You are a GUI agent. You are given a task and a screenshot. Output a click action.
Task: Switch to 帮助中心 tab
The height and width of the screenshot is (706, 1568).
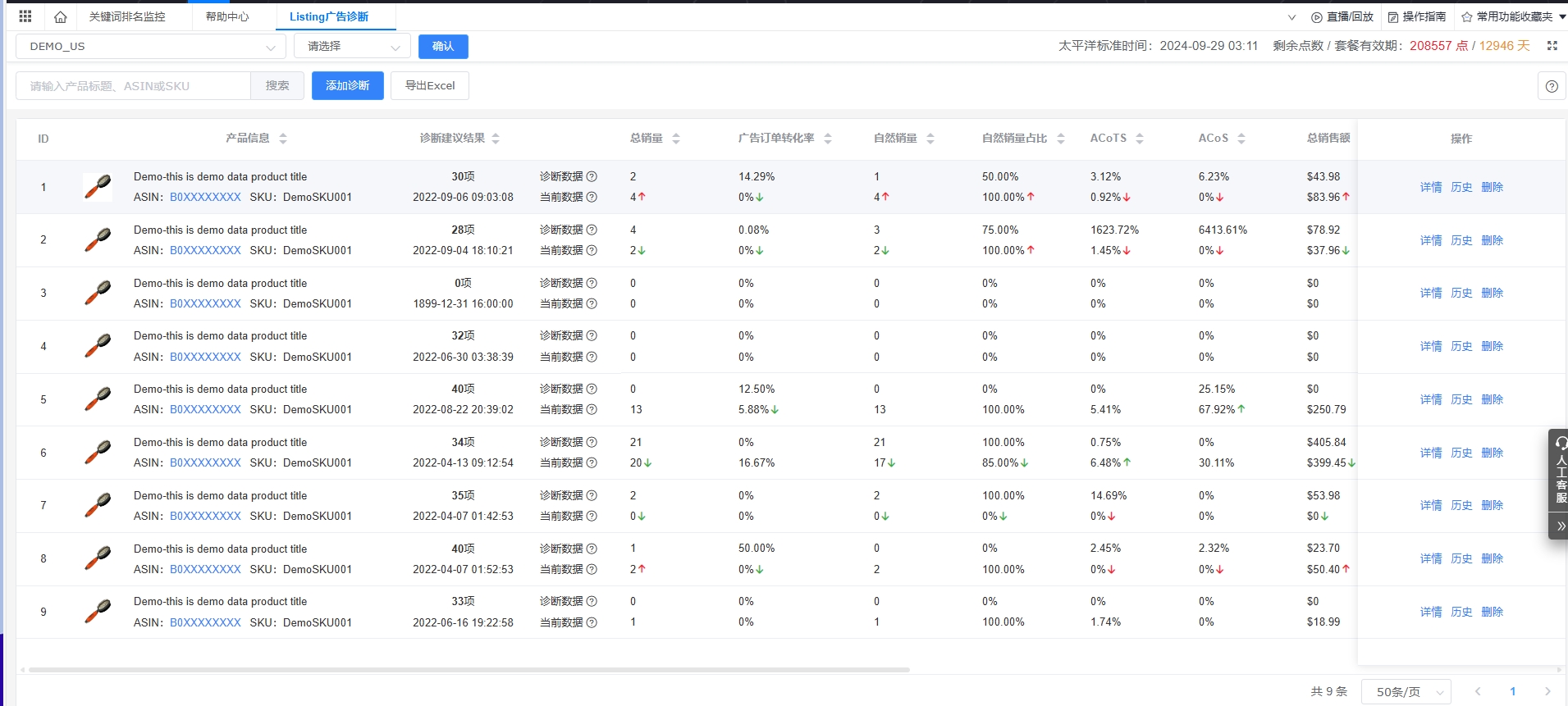coord(227,16)
